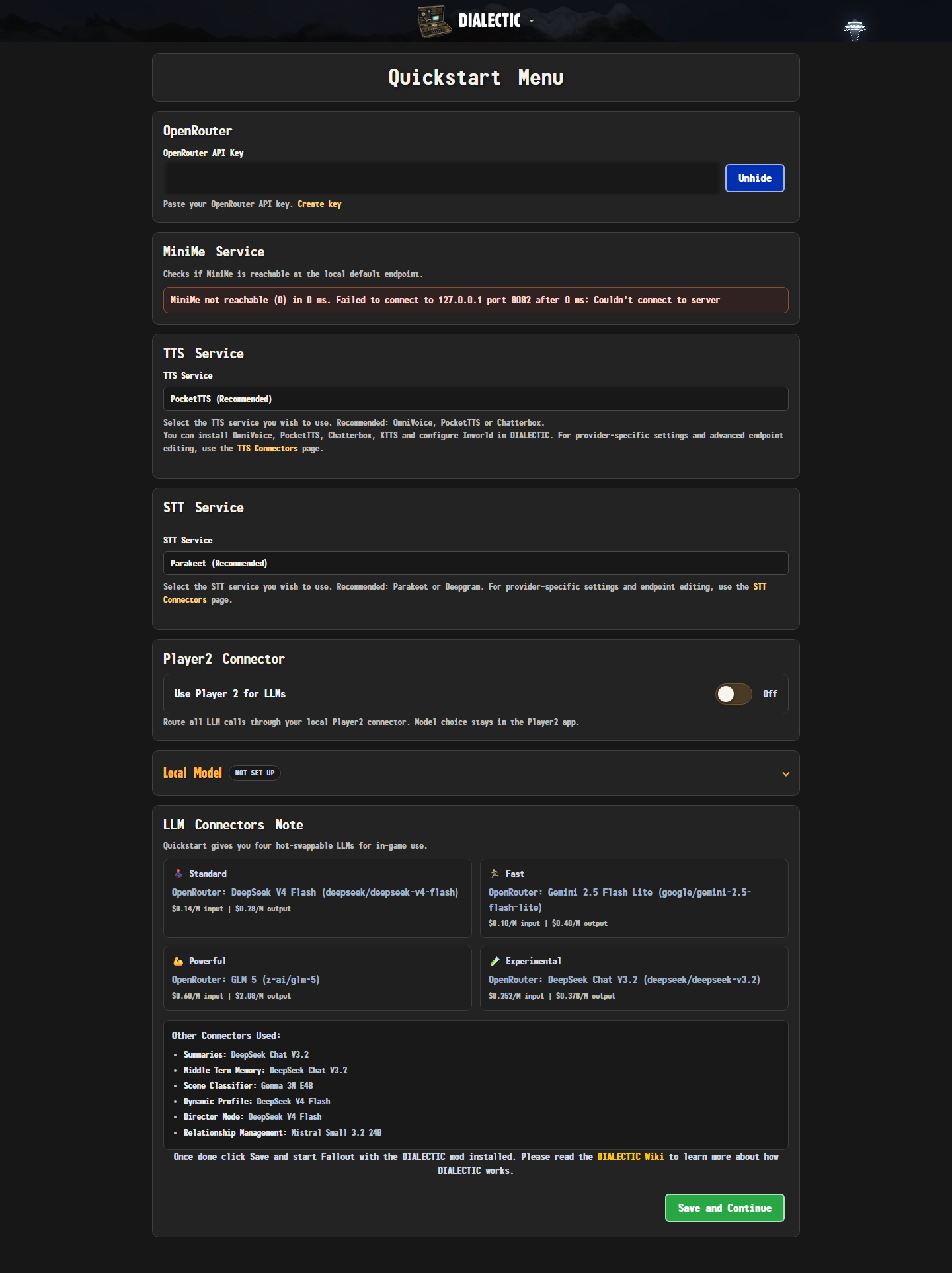
Task: Click the OpenRouter API Key field
Action: click(442, 178)
